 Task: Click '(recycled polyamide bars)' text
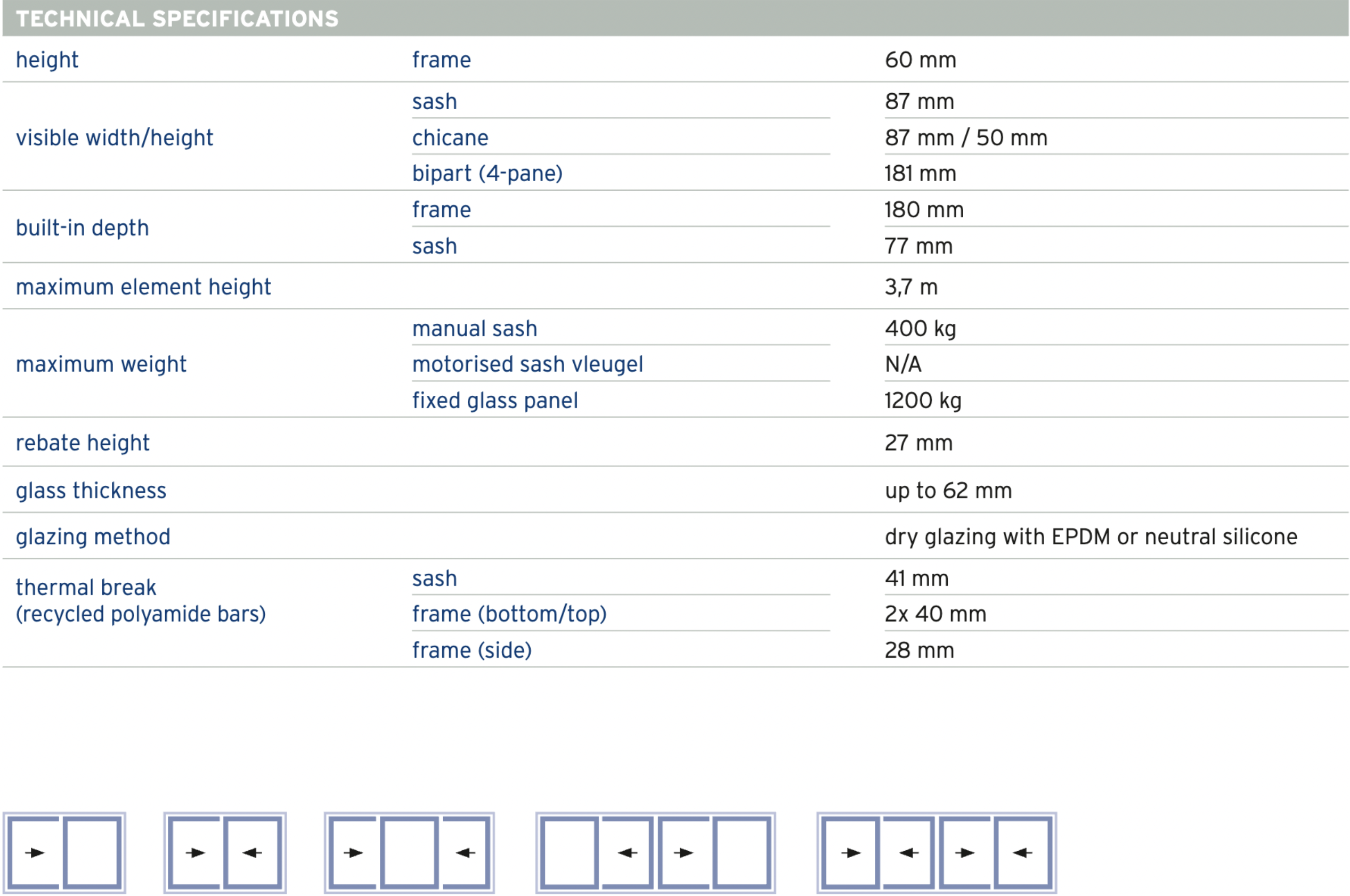[141, 614]
